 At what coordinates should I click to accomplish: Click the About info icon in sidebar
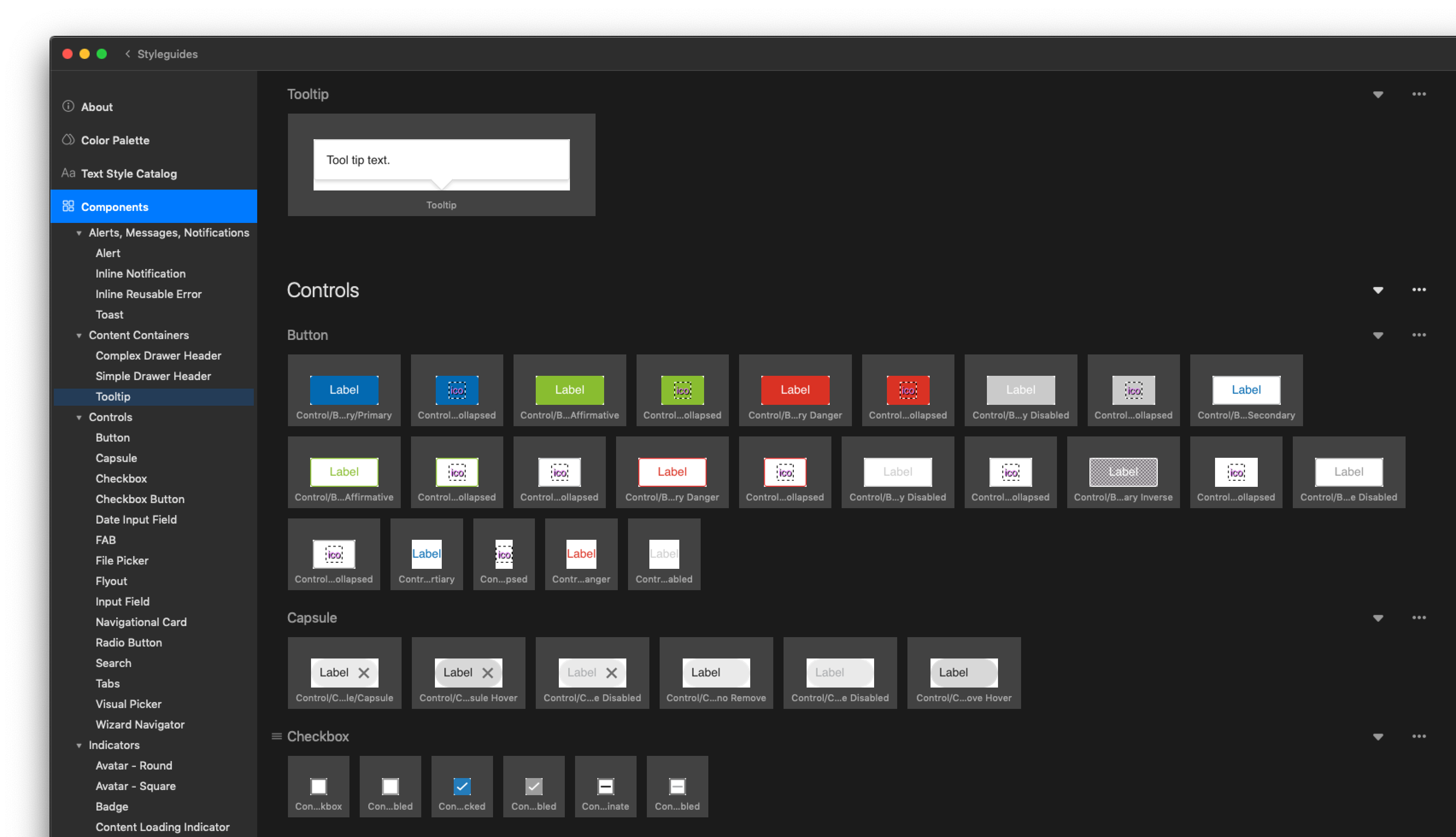tap(68, 106)
